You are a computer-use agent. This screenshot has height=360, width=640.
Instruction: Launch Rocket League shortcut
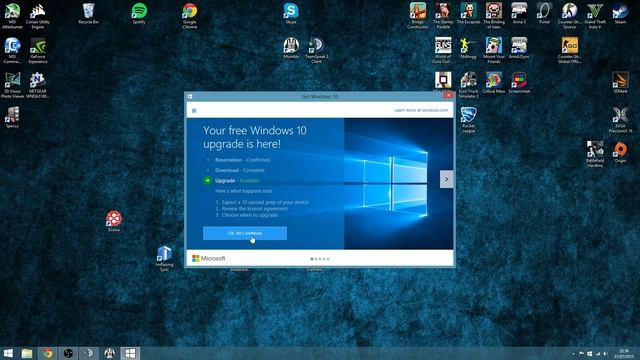468,120
